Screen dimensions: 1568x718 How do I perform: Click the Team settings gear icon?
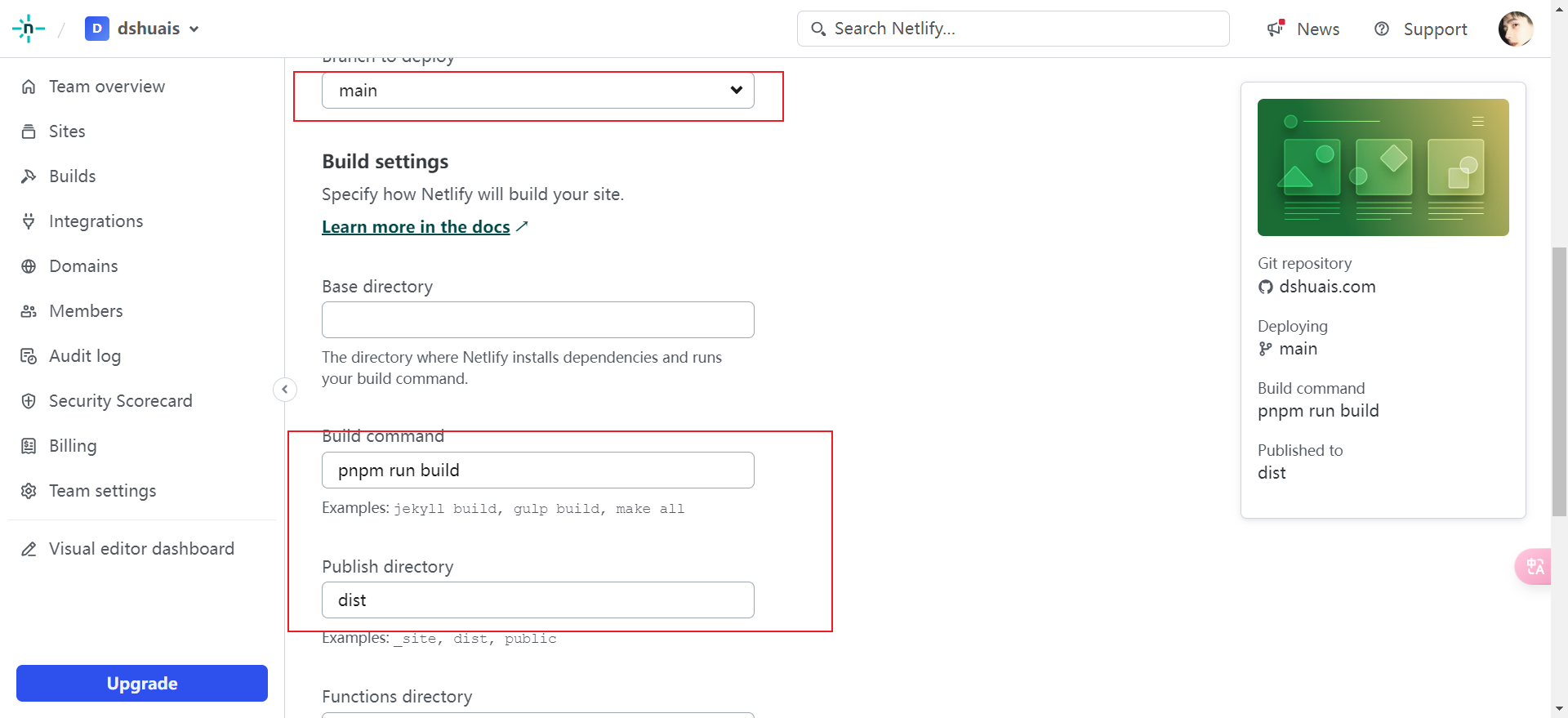tap(29, 491)
